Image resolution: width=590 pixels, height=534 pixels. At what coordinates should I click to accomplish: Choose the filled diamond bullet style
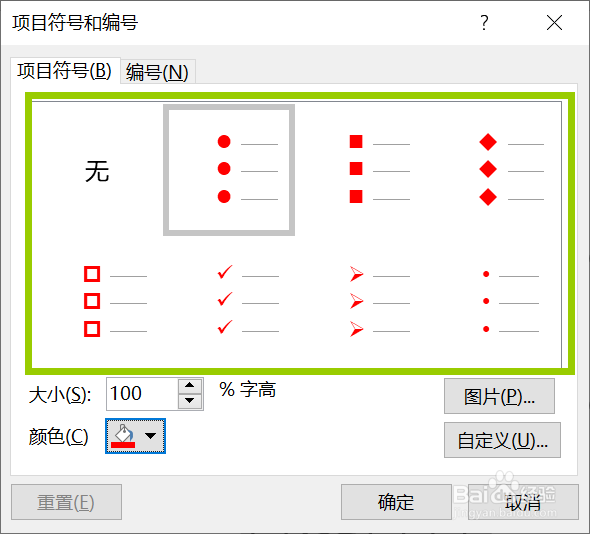tap(494, 170)
